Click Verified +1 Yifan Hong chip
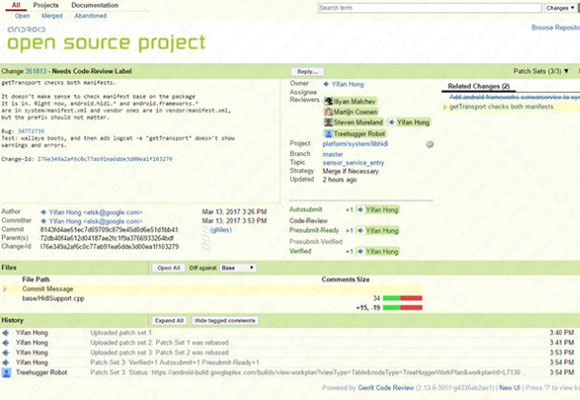Image resolution: width=580 pixels, height=400 pixels. click(x=377, y=252)
